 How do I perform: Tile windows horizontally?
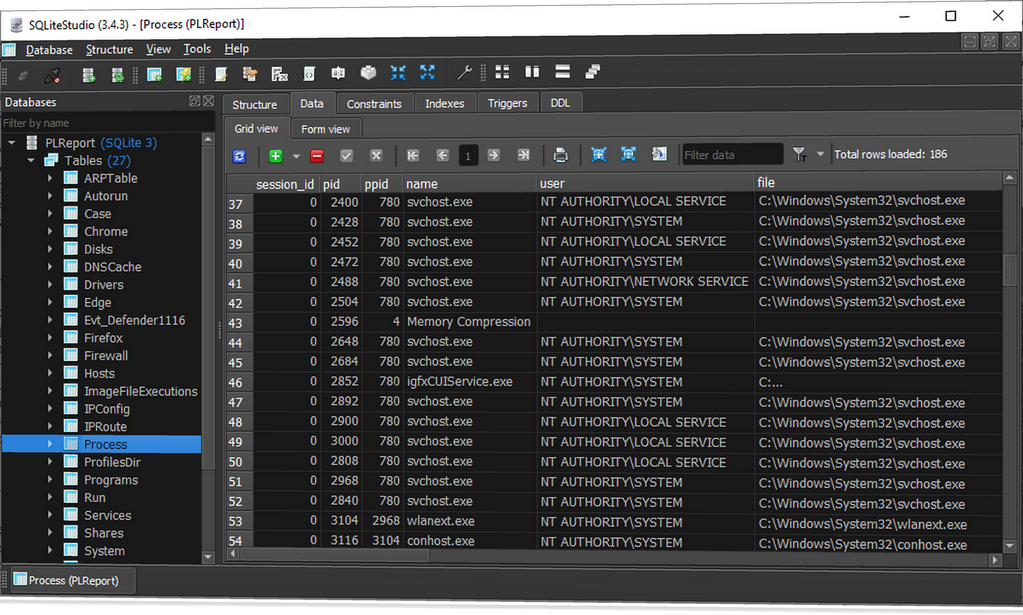[x=562, y=72]
